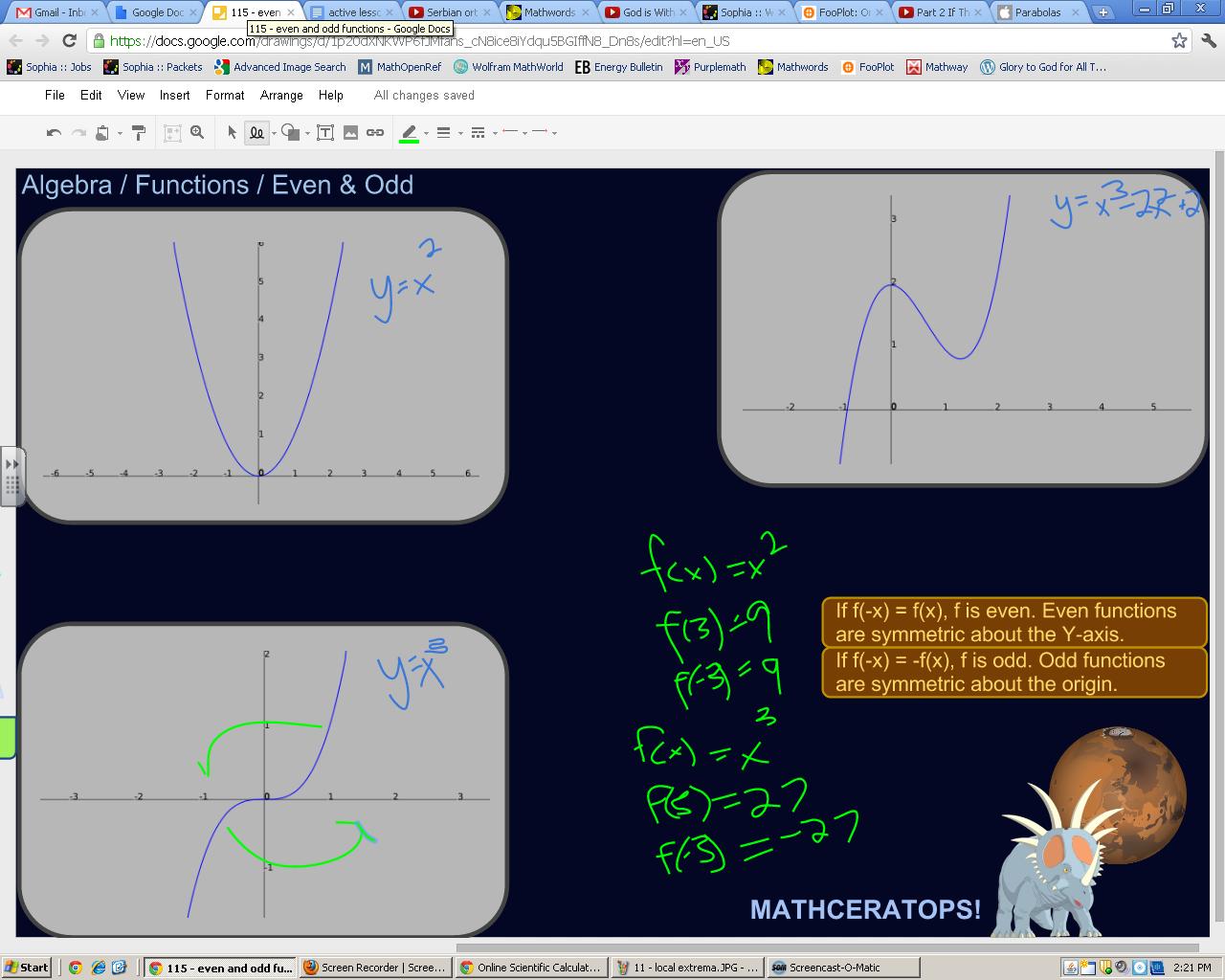Click the insert image icon
Viewport: 1225px width, 980px height.
pos(350,133)
